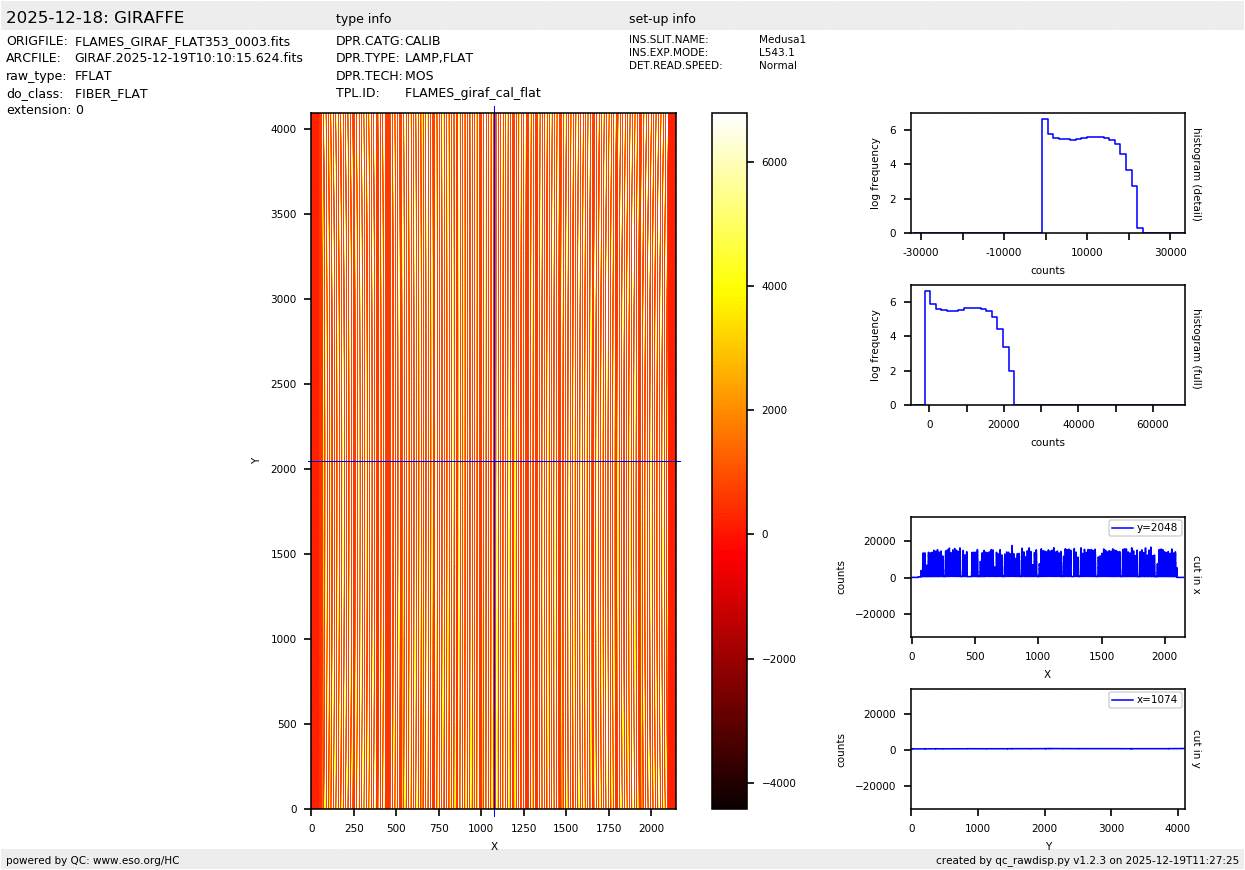Viewport: 1245px width, 870px height.
Task: Click the FLAMES_GIRAF_FLAT353_0003.fits file name
Action: (x=182, y=42)
